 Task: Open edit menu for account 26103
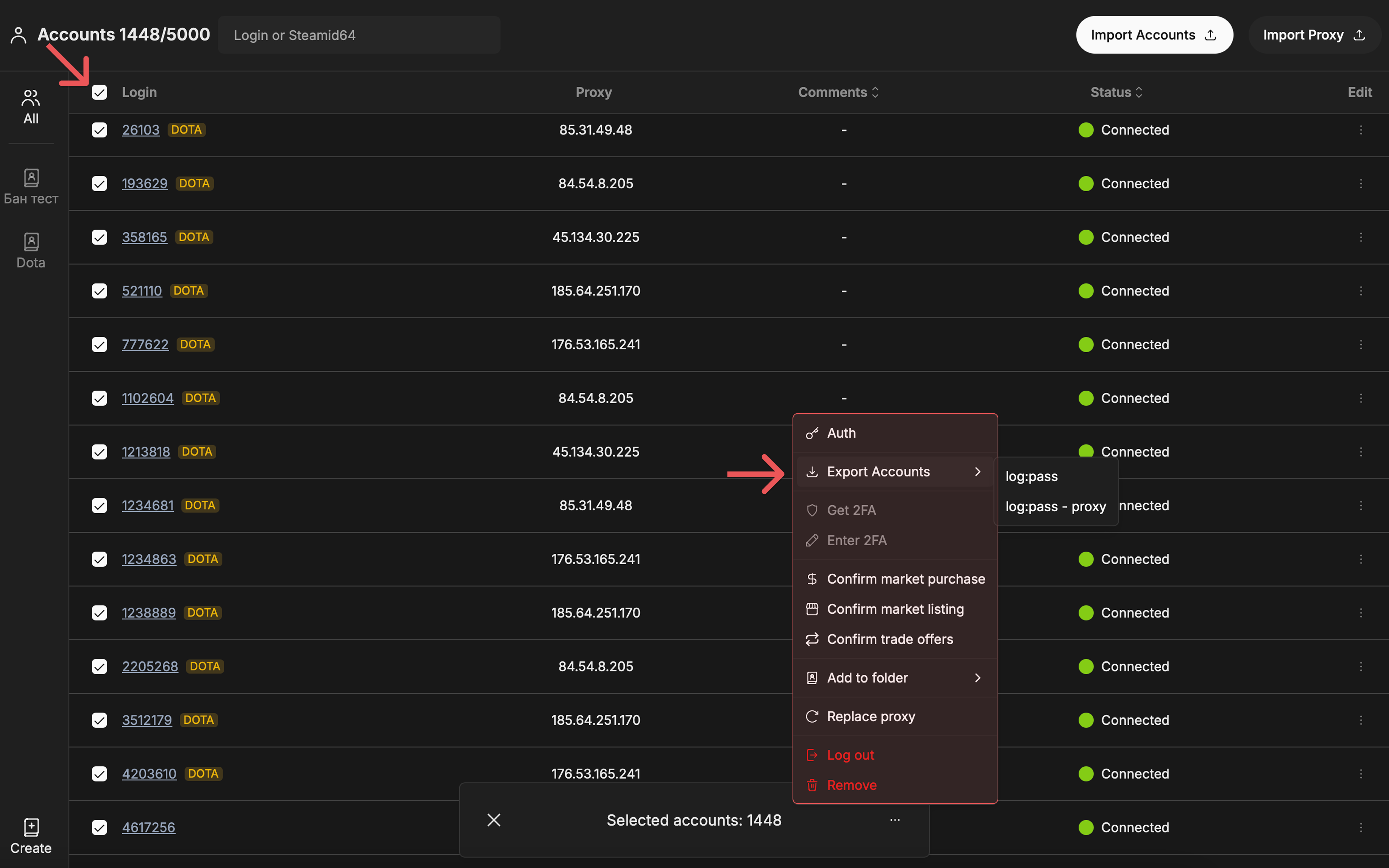(x=1361, y=130)
